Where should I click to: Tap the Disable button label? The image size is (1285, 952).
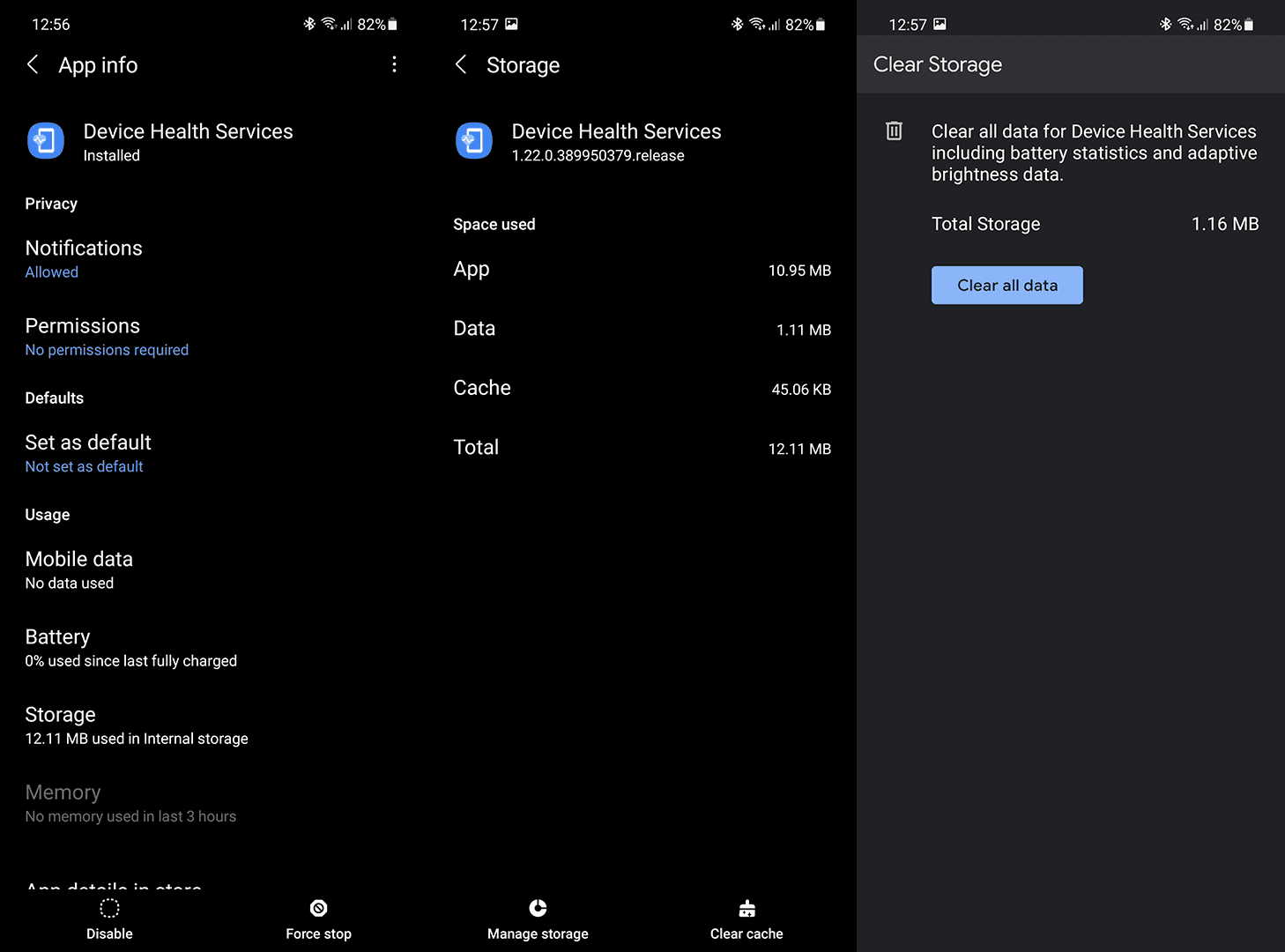click(109, 933)
